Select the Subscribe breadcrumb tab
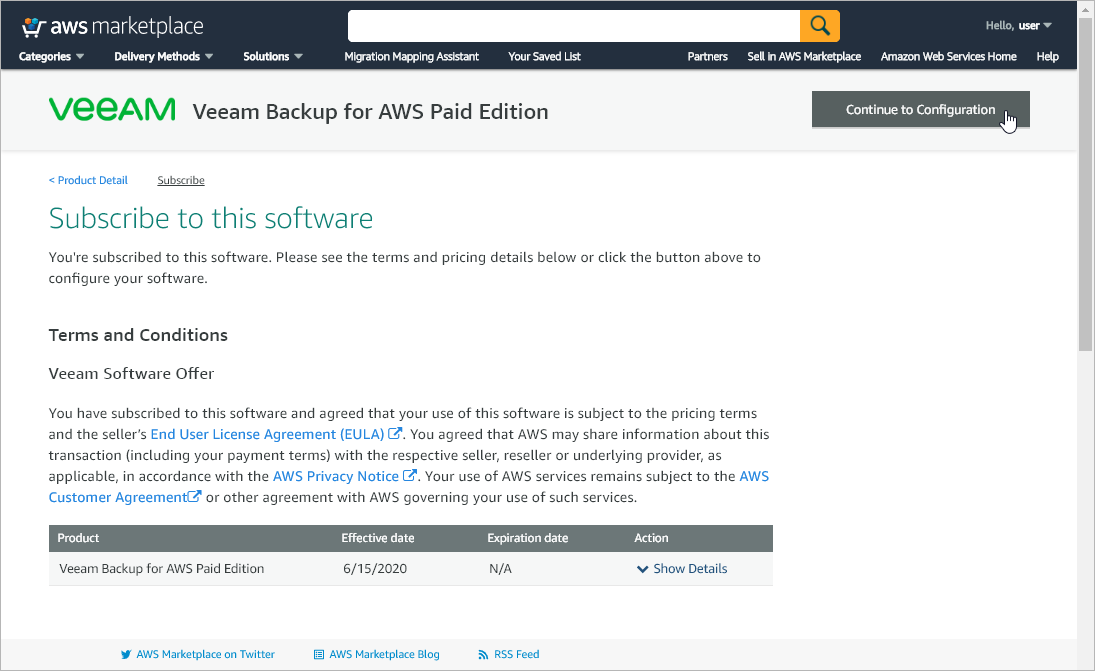This screenshot has height=671, width=1095. click(181, 180)
